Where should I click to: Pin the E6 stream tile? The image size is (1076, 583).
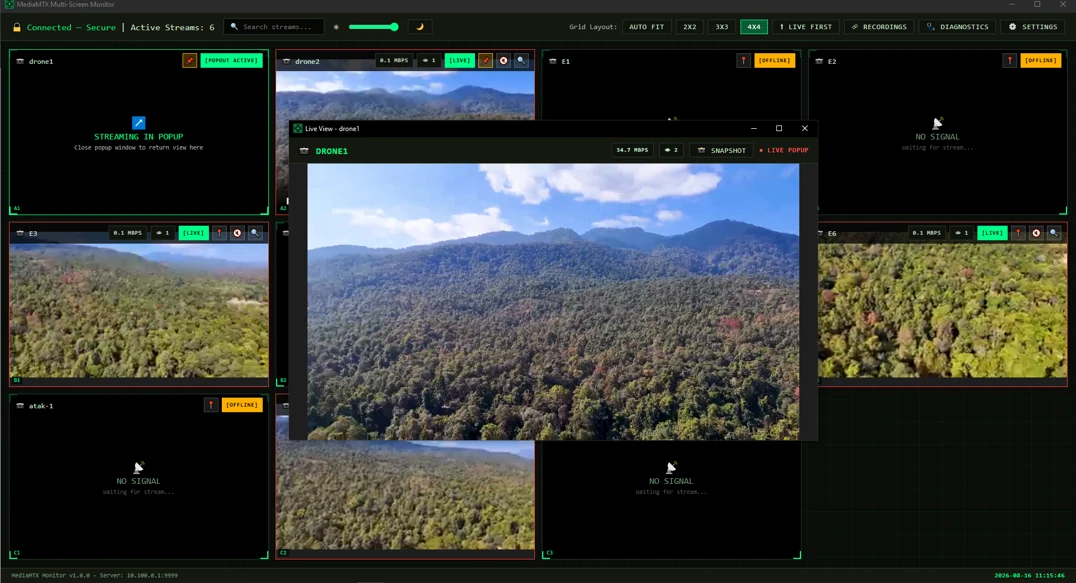click(x=1018, y=233)
